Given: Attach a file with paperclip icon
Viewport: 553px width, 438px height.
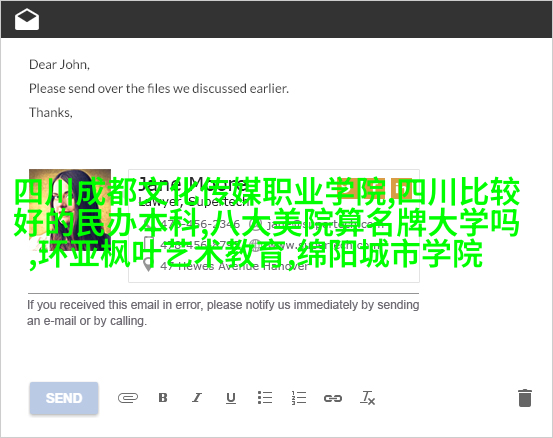Looking at the screenshot, I should pos(128,398).
